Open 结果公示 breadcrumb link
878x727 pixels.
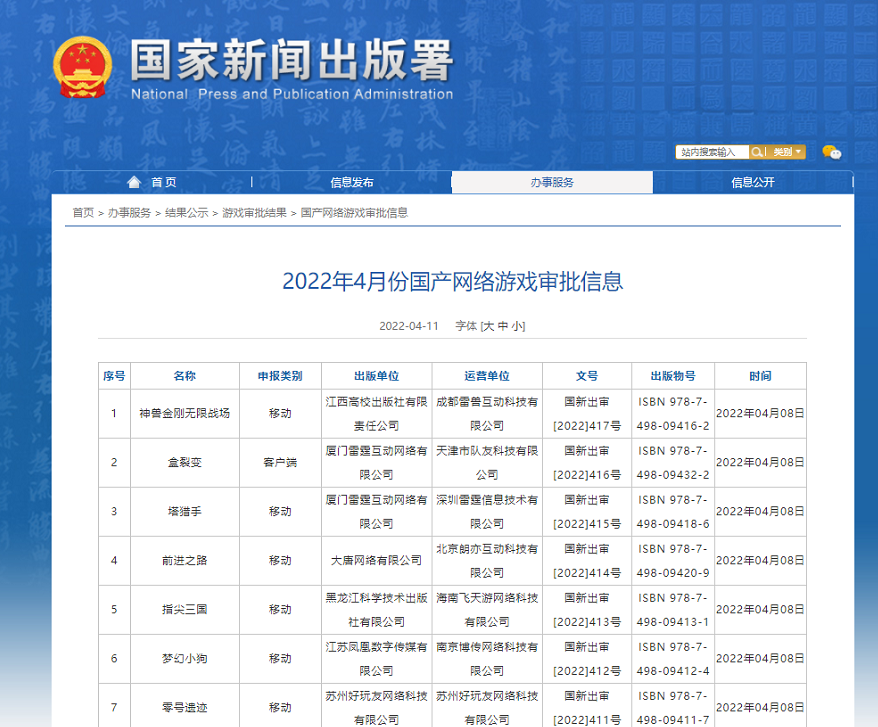coord(186,213)
